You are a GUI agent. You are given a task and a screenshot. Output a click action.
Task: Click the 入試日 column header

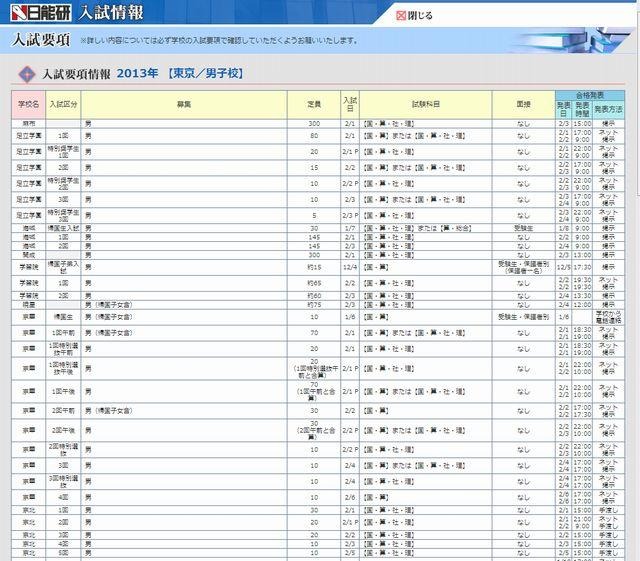(350, 105)
